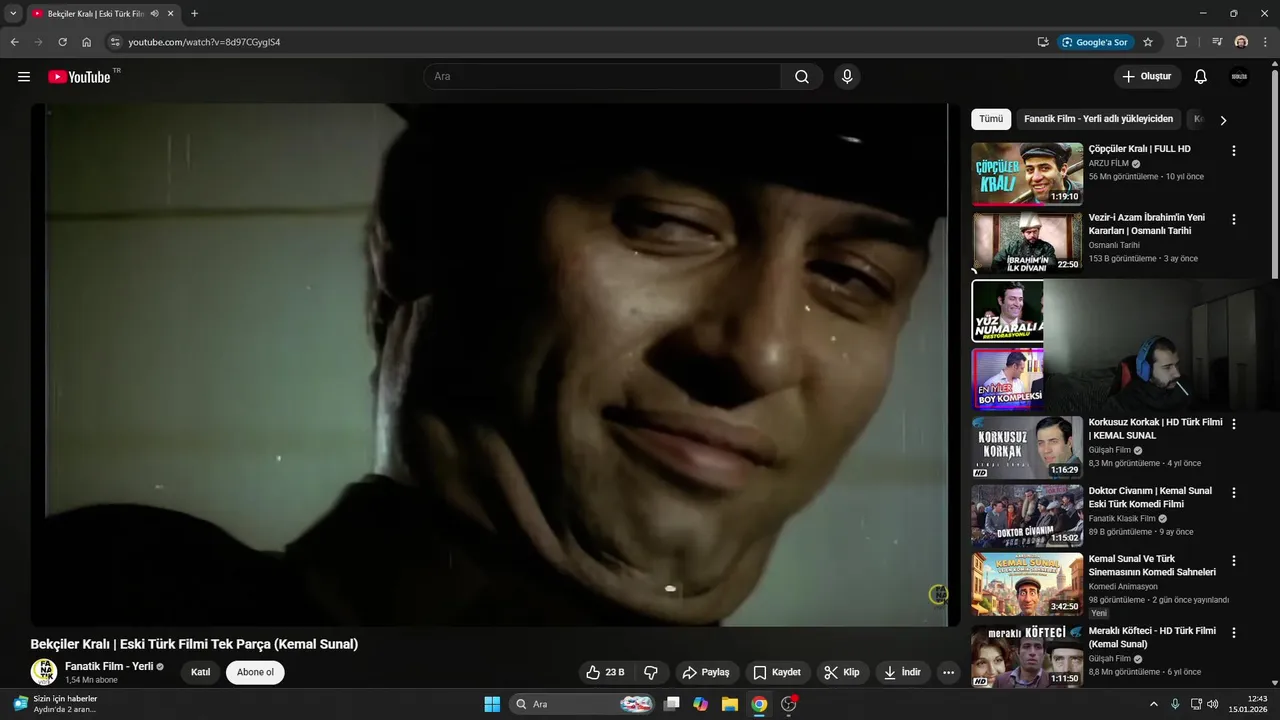The image size is (1280, 720).
Task: Open Meraklı Köfteci - HD Türk Filmi title
Action: [1152, 637]
